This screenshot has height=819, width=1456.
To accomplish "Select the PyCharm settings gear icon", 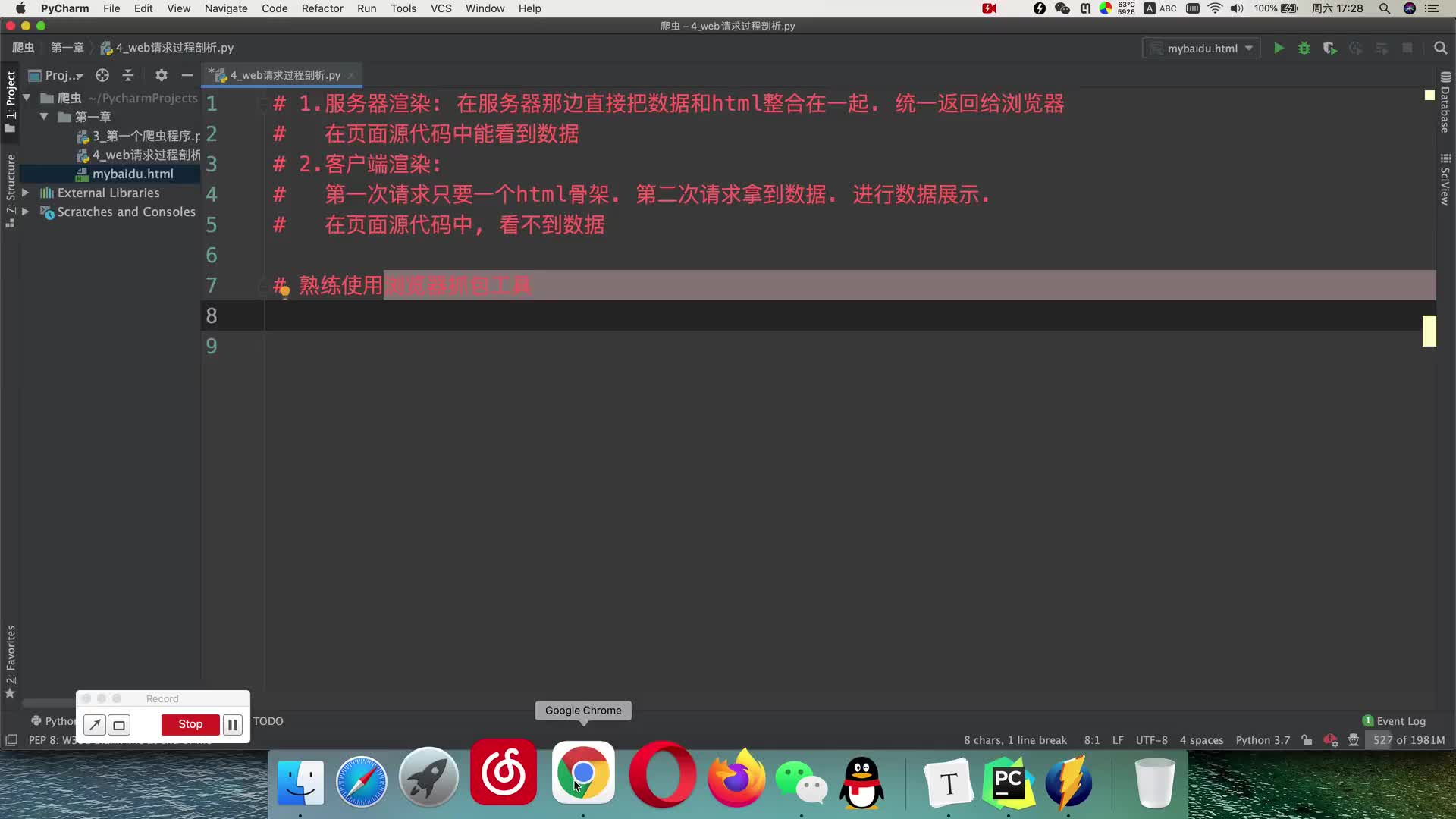I will click(x=159, y=74).
